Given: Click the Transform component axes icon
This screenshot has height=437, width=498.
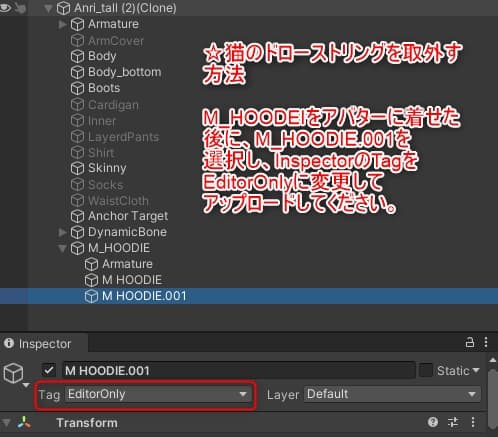Looking at the screenshot, I should tap(24, 423).
